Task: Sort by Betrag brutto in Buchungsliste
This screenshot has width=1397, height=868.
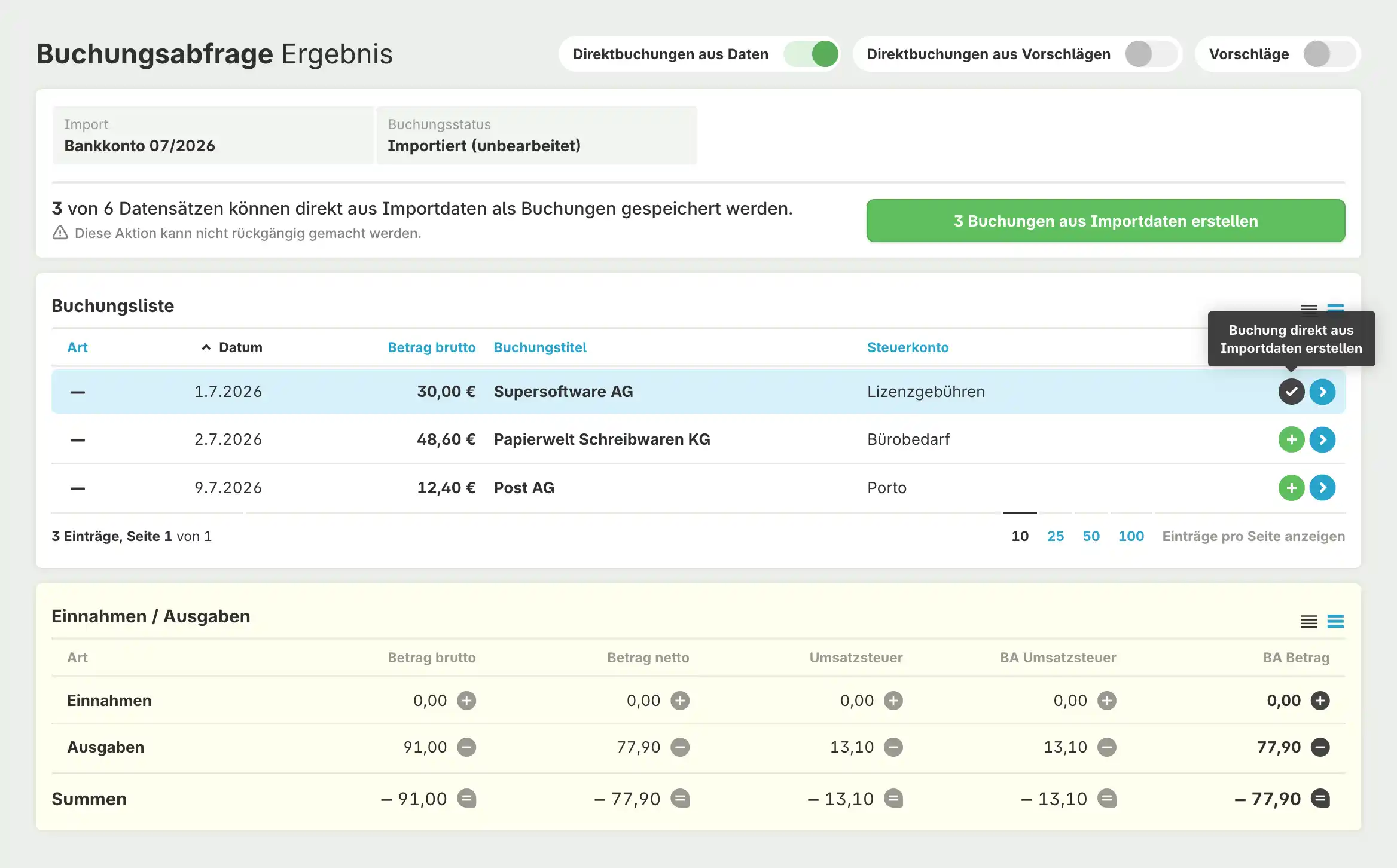Action: point(431,347)
